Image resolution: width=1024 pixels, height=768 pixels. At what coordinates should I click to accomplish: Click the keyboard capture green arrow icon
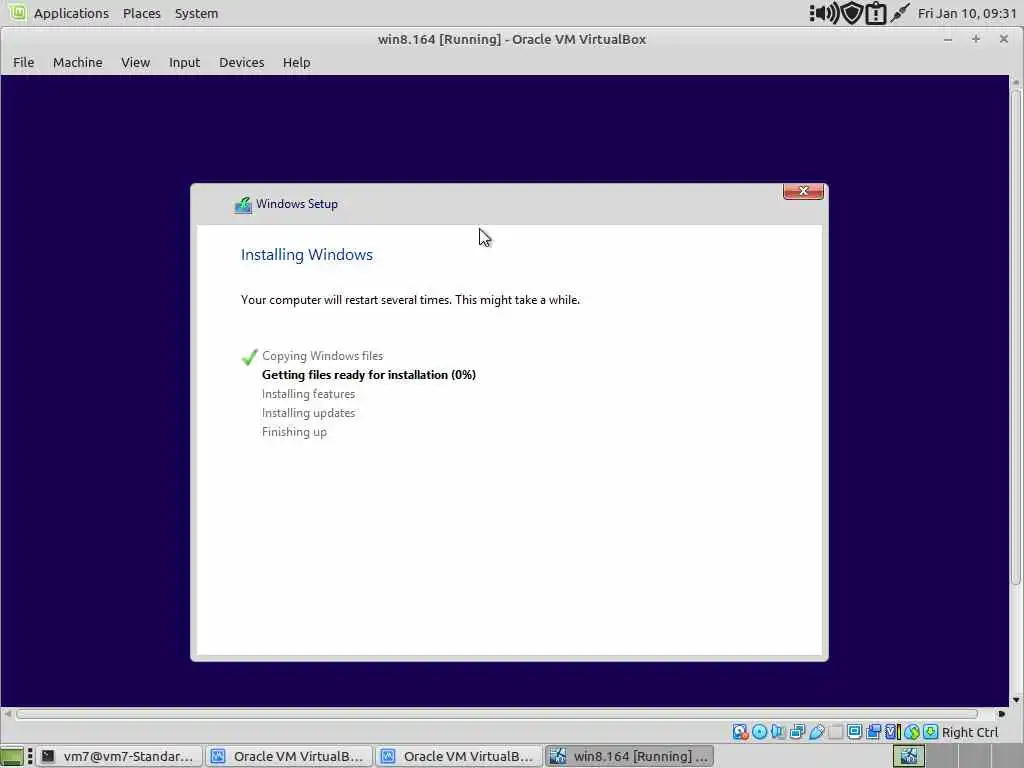coord(931,732)
